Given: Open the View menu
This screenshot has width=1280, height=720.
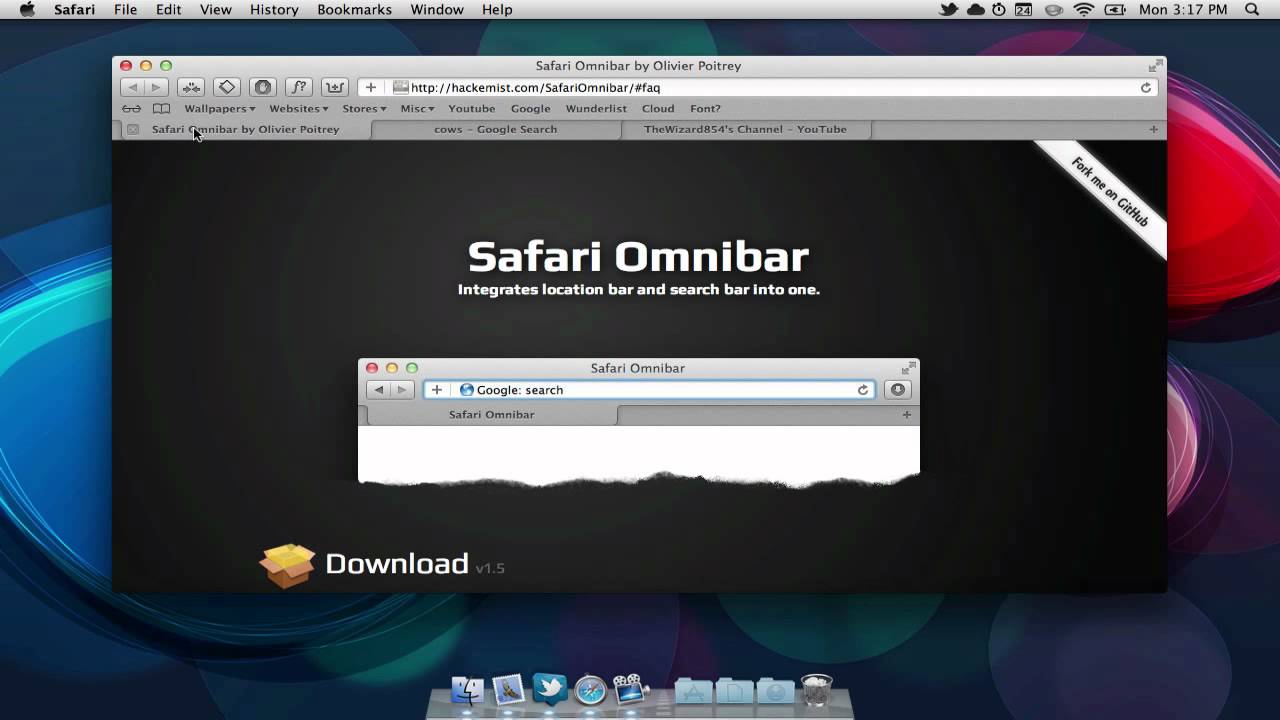Looking at the screenshot, I should pos(216,9).
